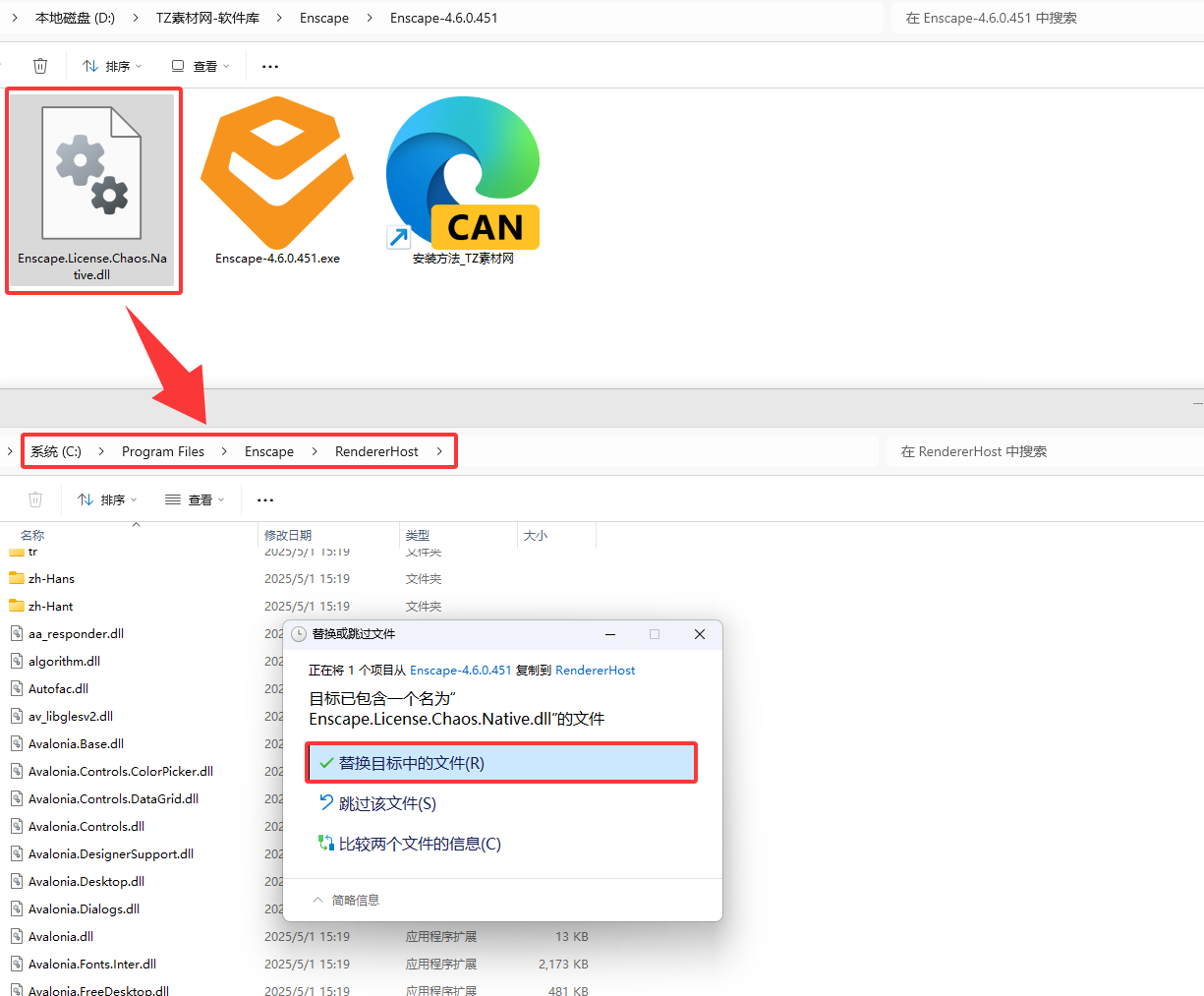Open 排序 sort menu in RendererHost window
Image resolution: width=1204 pixels, height=996 pixels.
tap(107, 499)
